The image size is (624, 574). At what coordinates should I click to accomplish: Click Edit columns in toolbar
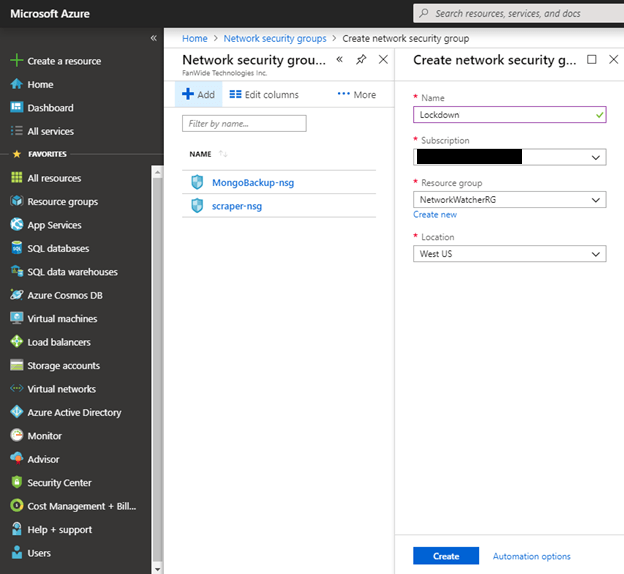pos(264,95)
